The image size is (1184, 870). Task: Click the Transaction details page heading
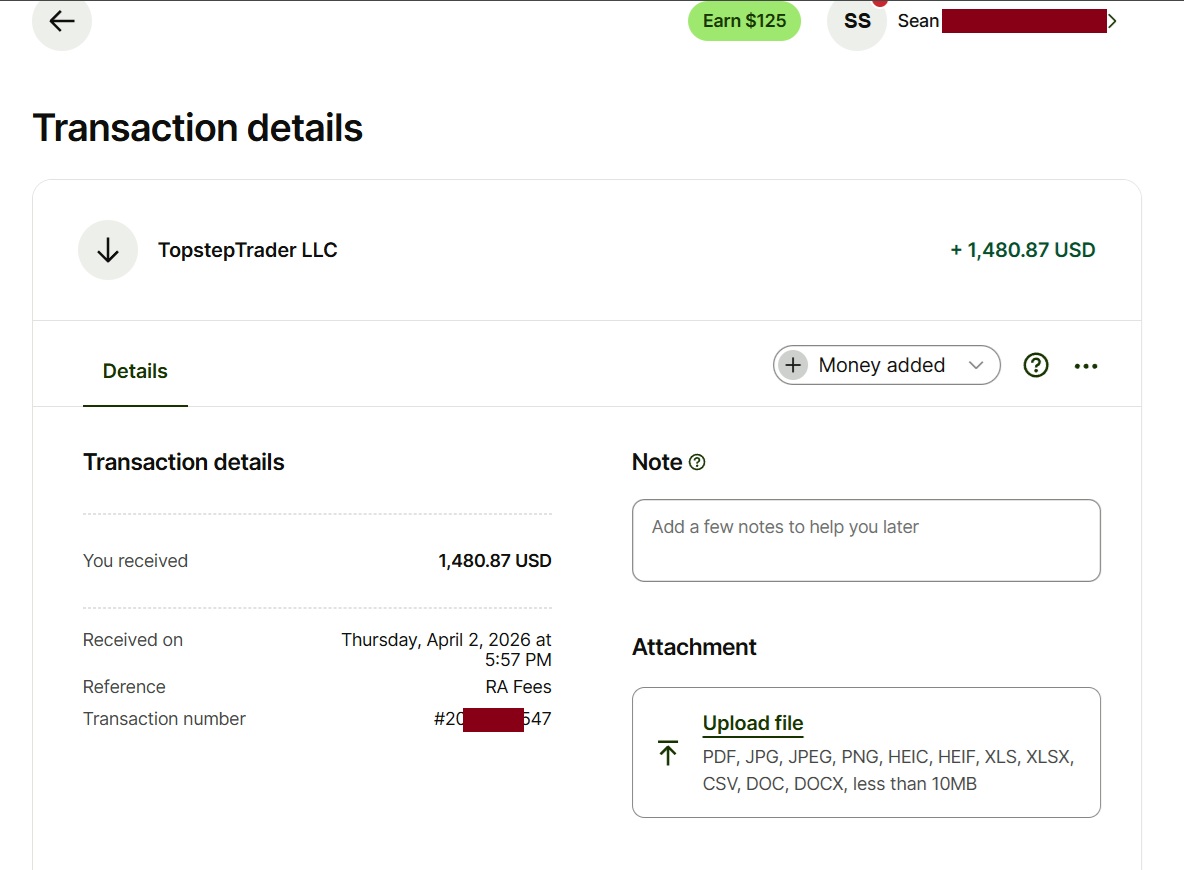pyautogui.click(x=198, y=128)
